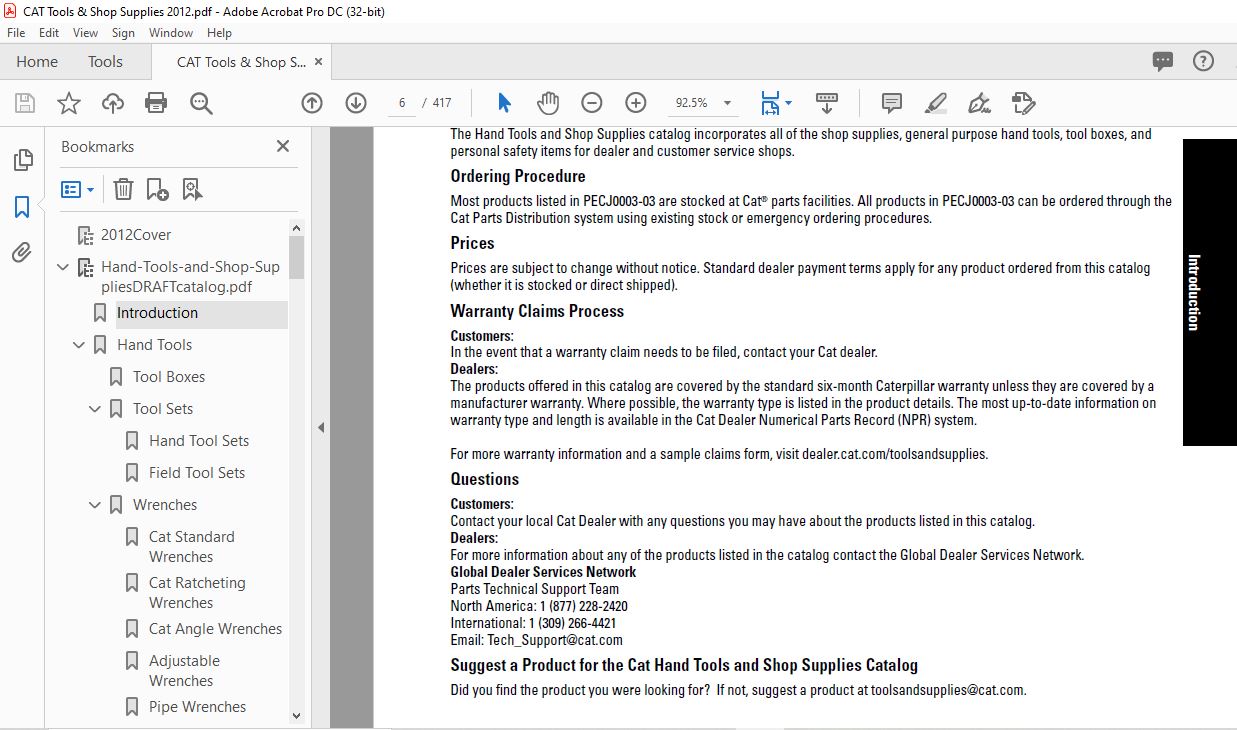Toggle the scrolling read mode icon

(x=827, y=103)
